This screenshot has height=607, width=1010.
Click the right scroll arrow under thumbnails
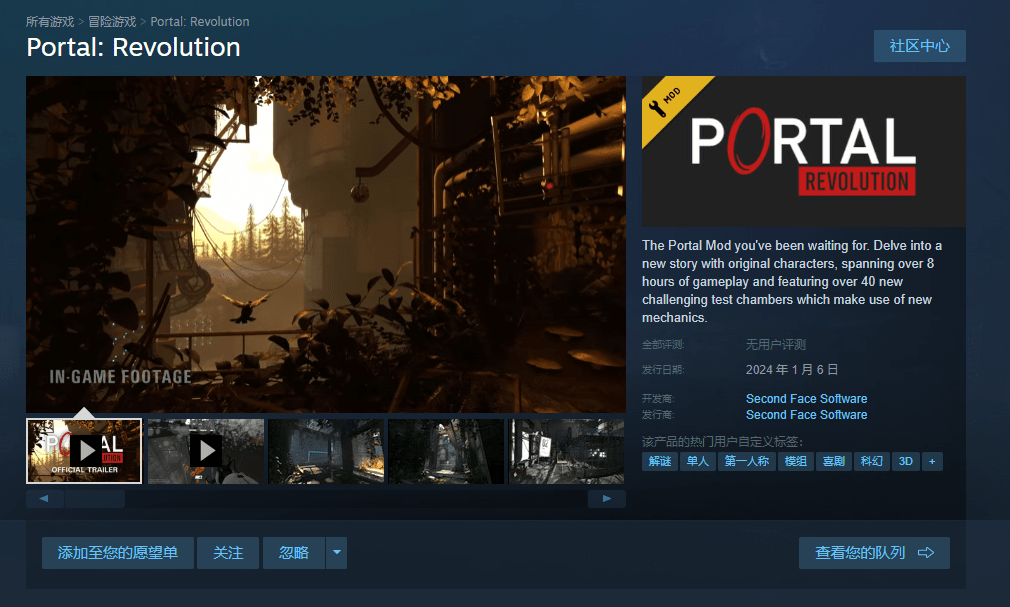[606, 498]
